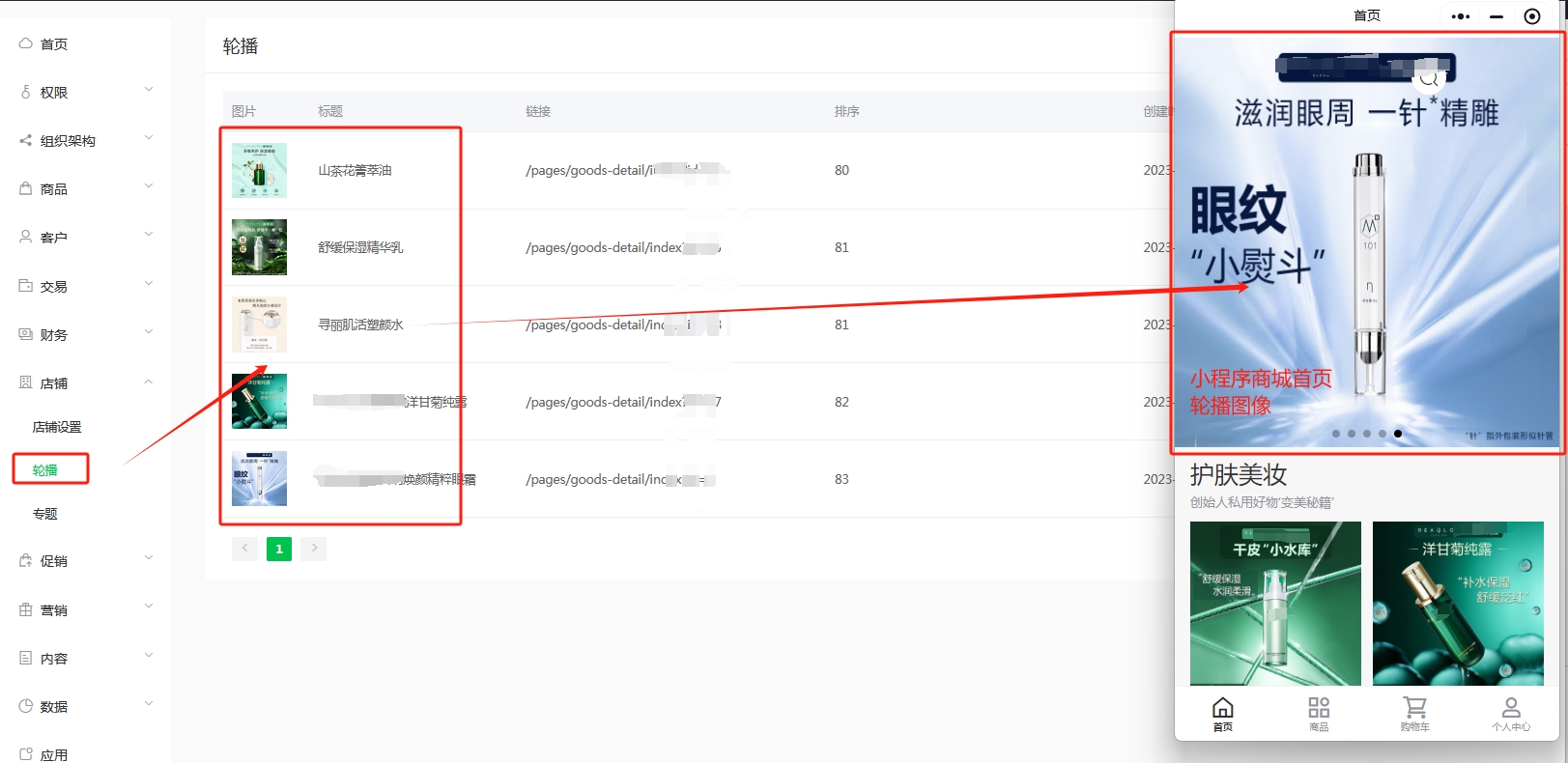Click the 洋甘菊纯露 row thumbnail image
The height and width of the screenshot is (763, 1568).
[259, 401]
